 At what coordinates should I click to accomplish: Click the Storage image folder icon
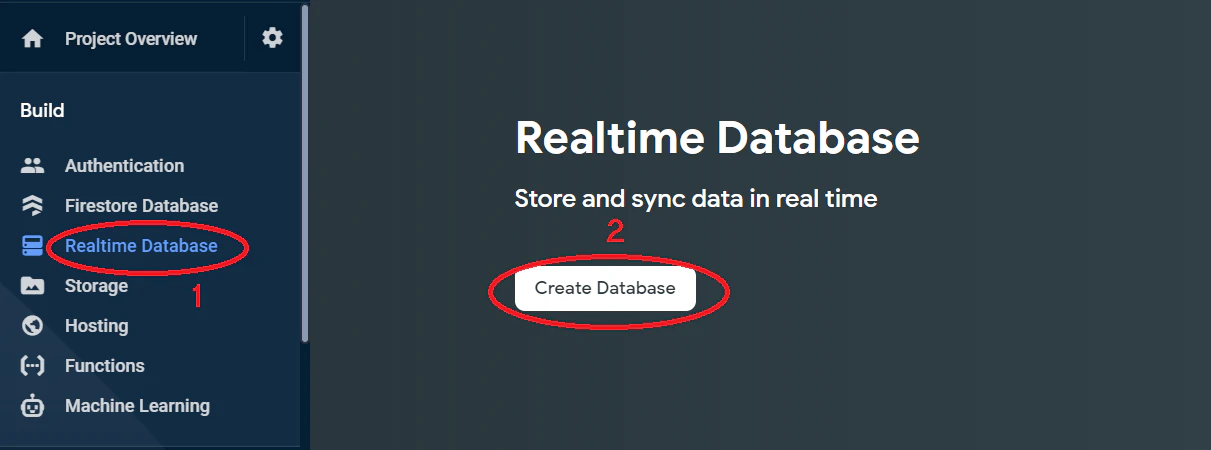[x=33, y=286]
